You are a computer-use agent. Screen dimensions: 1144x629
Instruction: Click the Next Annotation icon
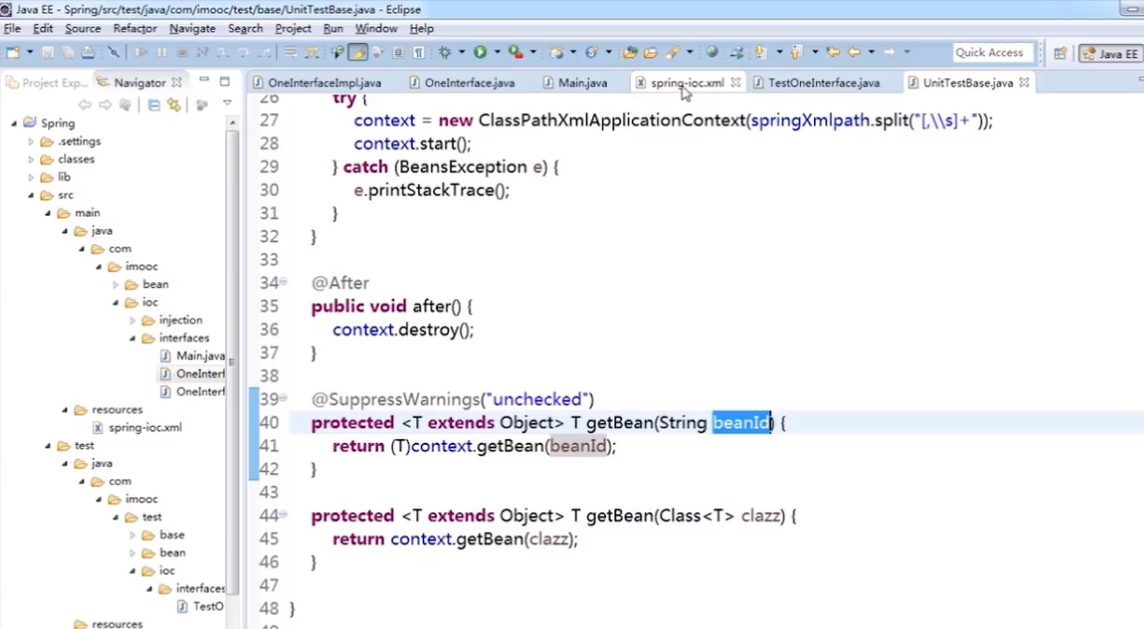point(760,52)
